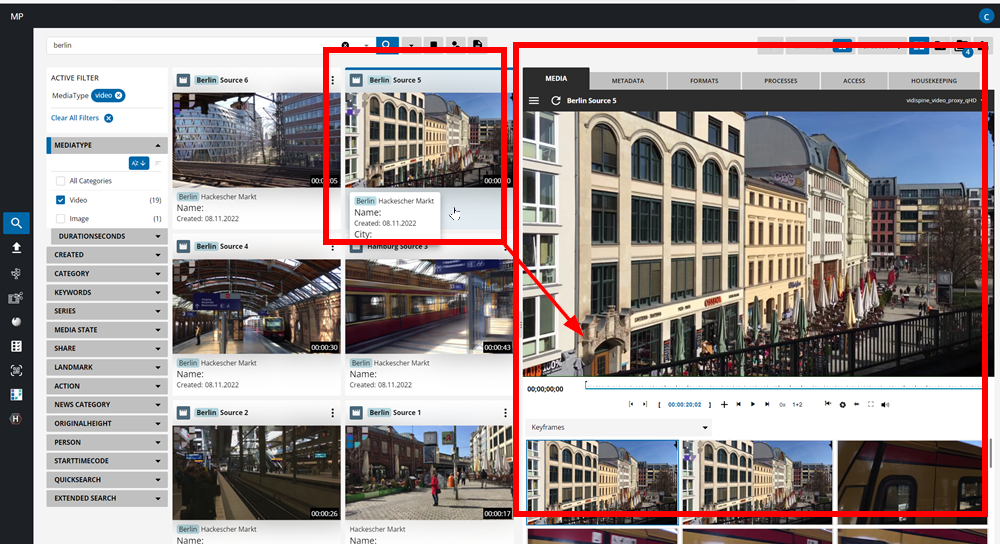
Task: Reload Berlin Source 5 with refresh icon
Action: [556, 101]
